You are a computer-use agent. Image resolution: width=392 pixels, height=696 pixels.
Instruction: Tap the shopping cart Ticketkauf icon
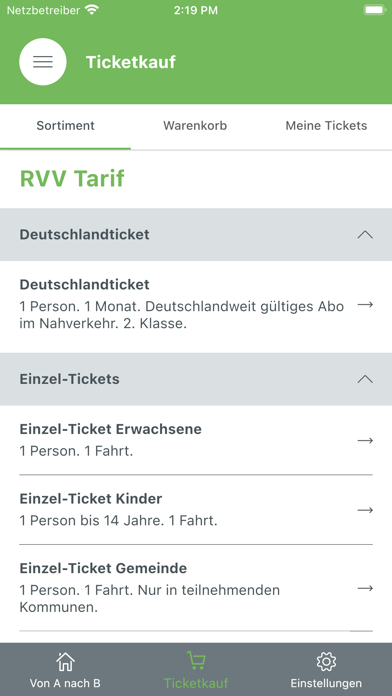coord(196,660)
